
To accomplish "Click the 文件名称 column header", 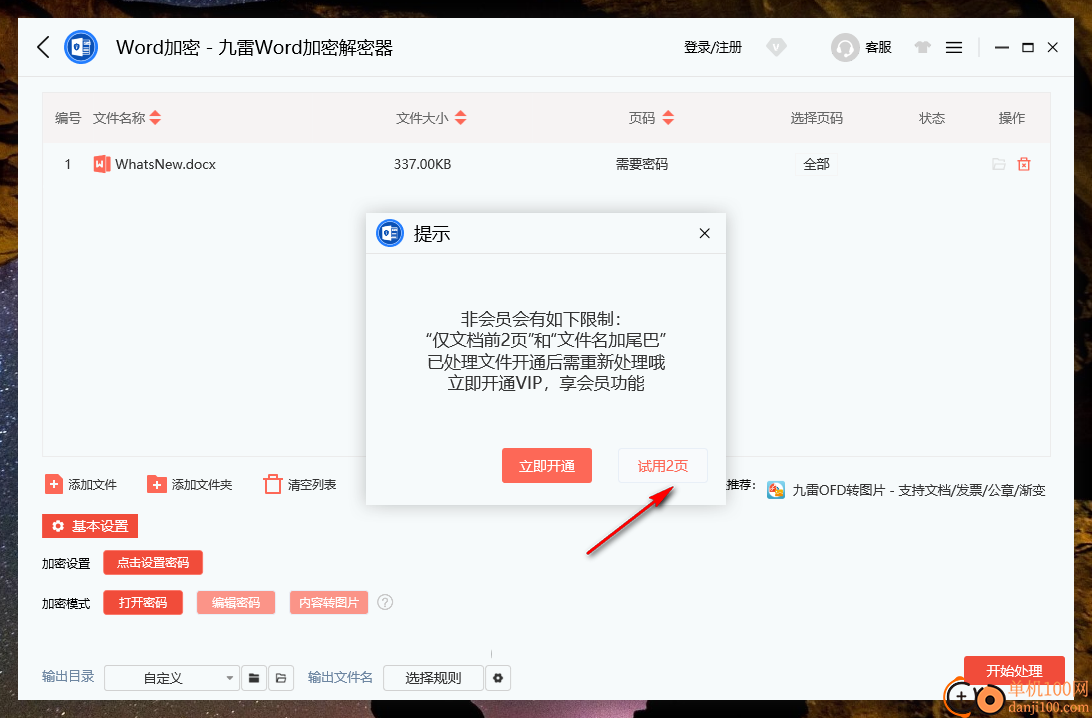I will click(119, 118).
